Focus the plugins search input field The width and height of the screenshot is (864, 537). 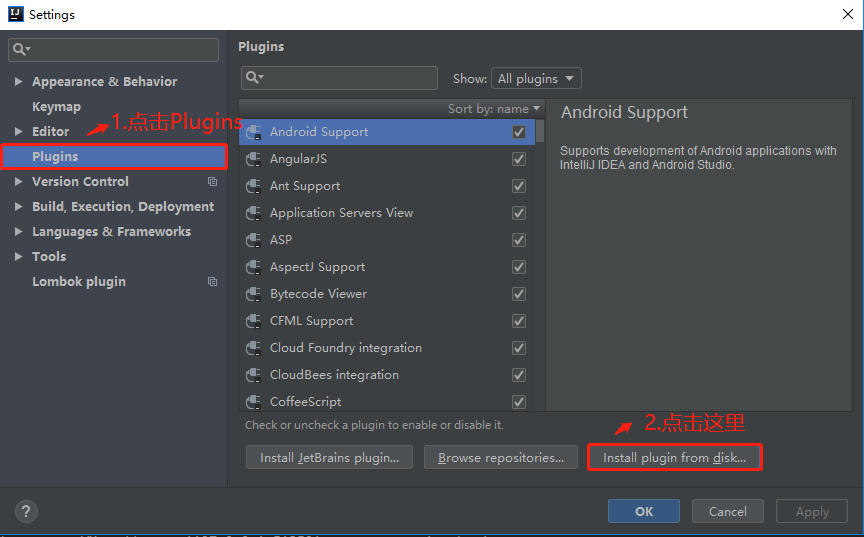339,78
